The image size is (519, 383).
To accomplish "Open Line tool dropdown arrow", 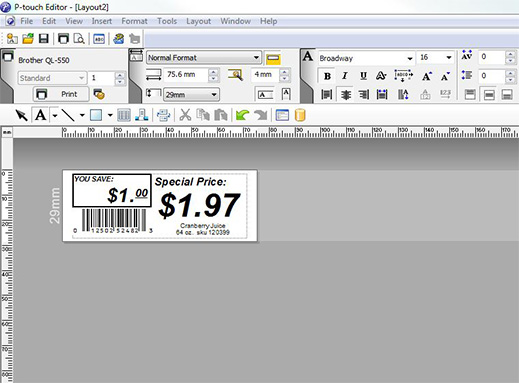I will pos(82,116).
